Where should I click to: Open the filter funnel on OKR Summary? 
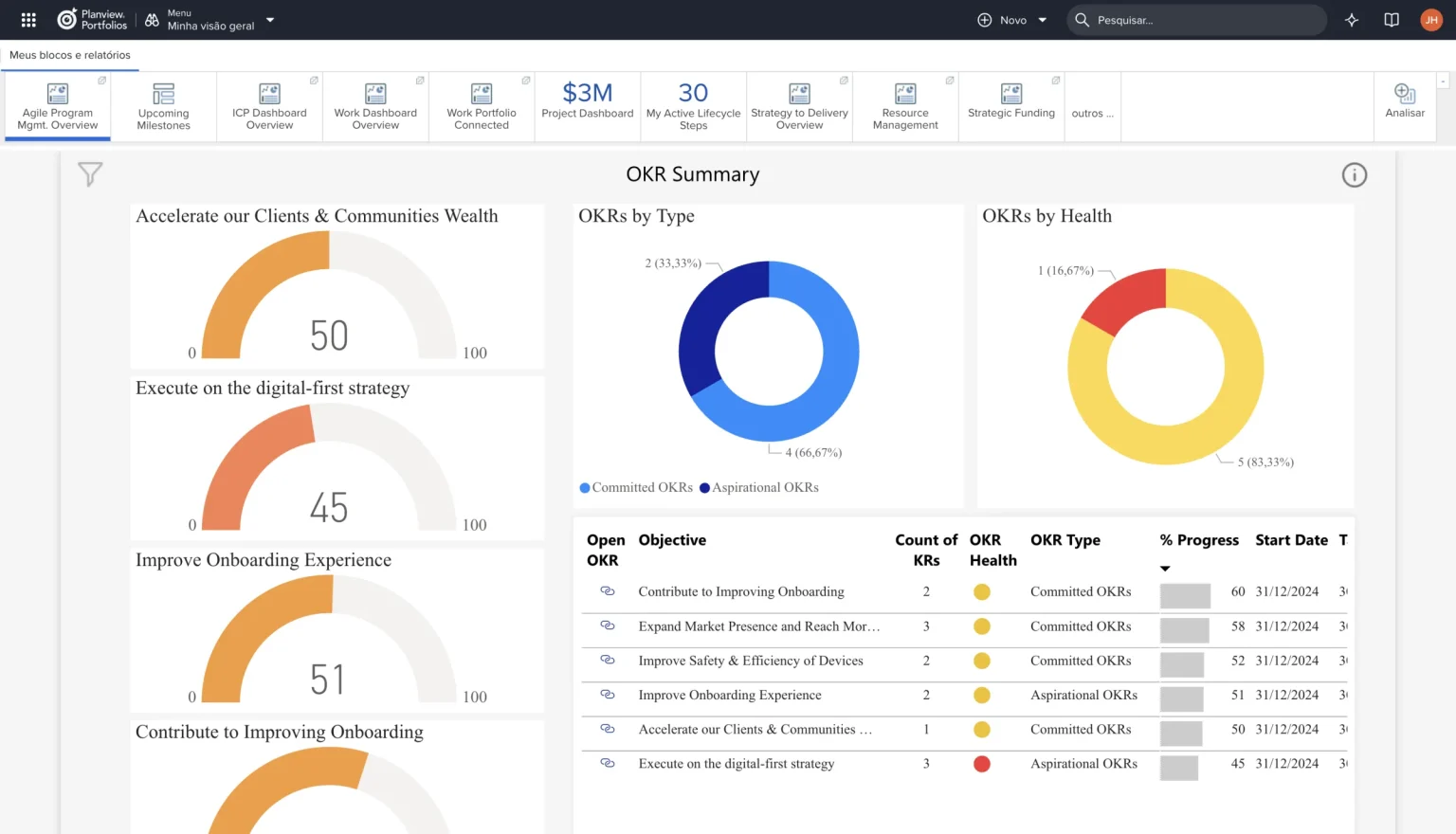click(90, 174)
